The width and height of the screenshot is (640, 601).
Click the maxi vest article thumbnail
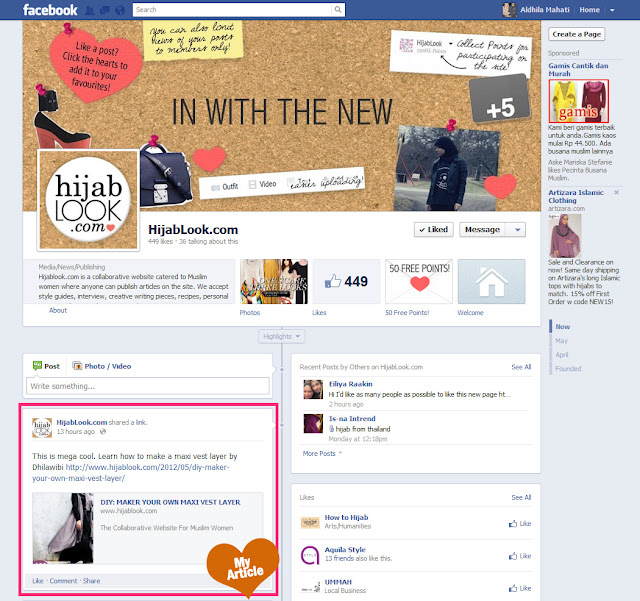[x=63, y=528]
